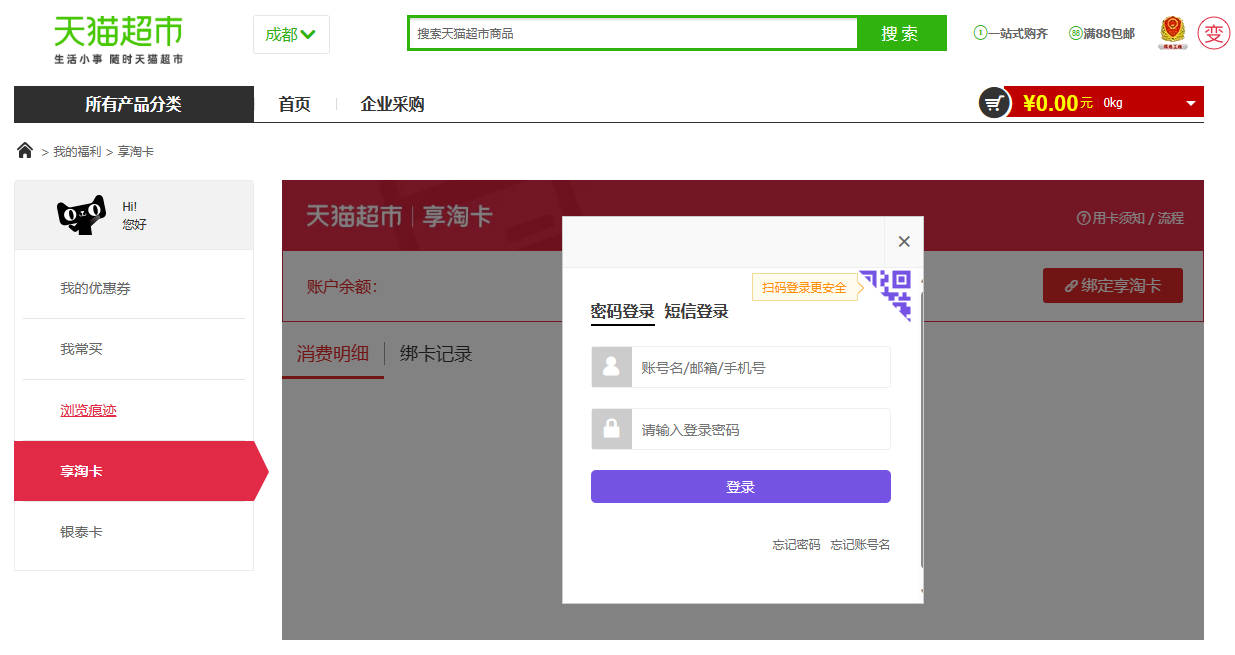
Task: Click the 扫码登录更安全 tooltip
Action: (804, 288)
